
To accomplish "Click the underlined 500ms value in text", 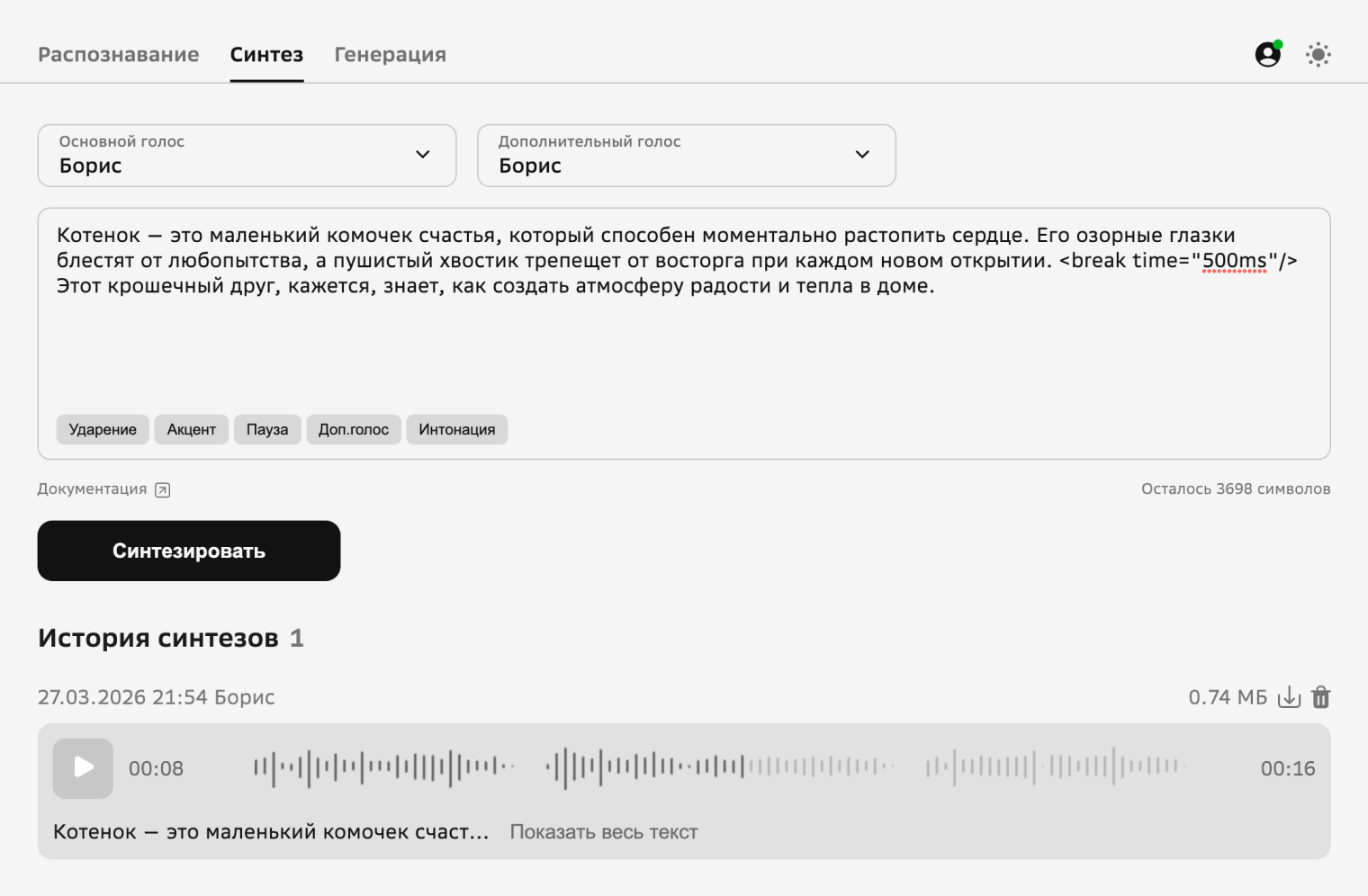I will point(1234,261).
